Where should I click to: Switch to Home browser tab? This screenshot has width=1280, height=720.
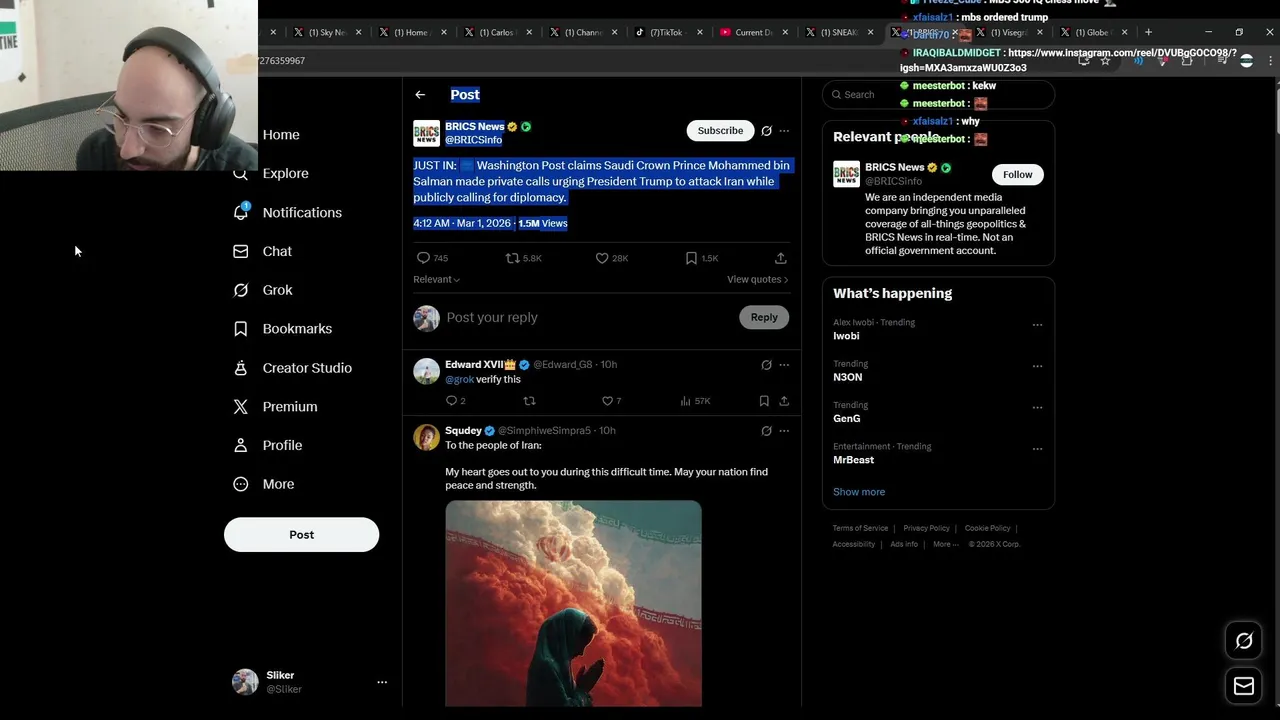[x=411, y=32]
